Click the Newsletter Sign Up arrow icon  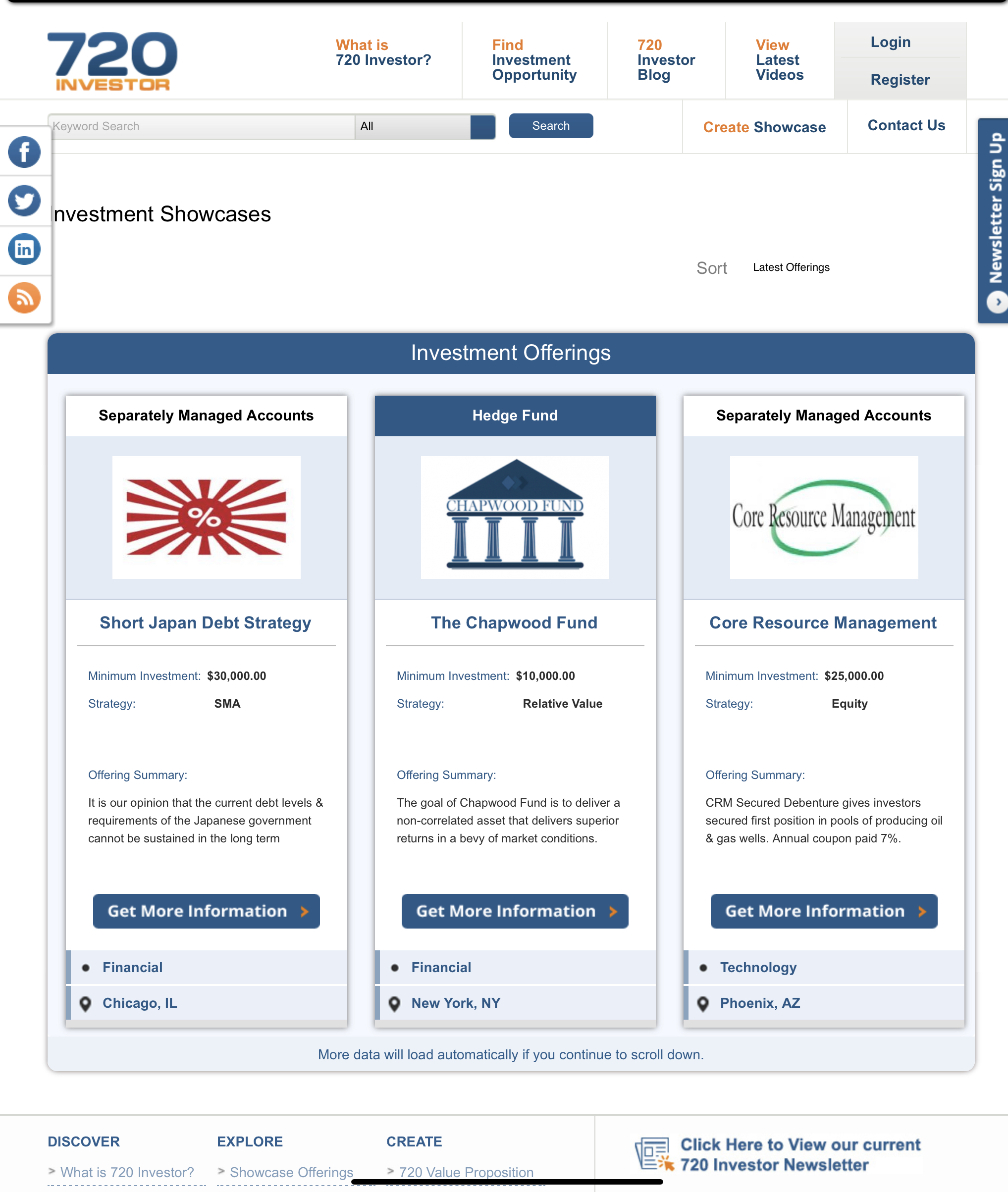997,301
